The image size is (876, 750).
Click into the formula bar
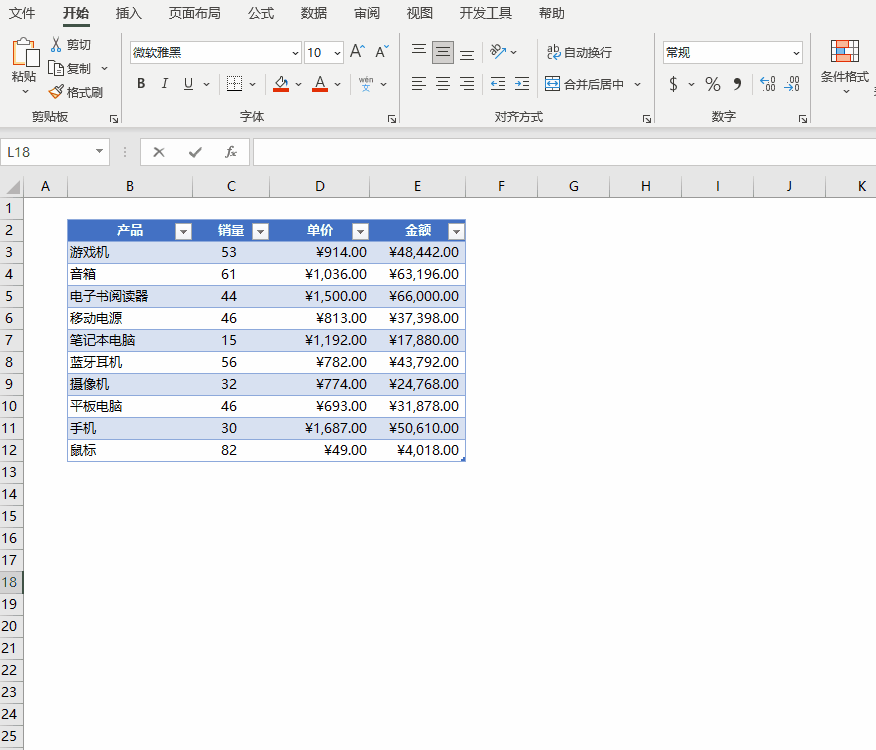point(564,152)
